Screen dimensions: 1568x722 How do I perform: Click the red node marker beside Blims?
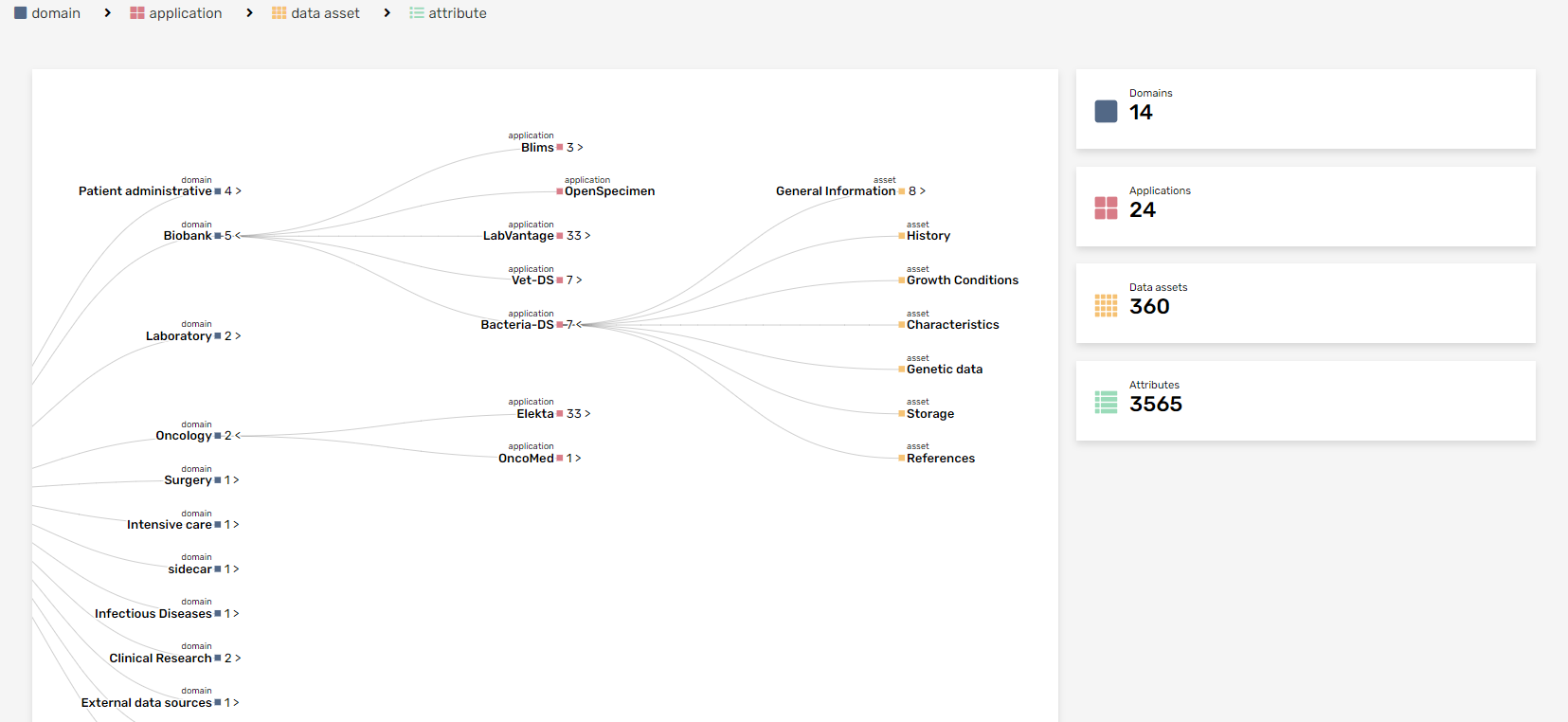(x=560, y=148)
